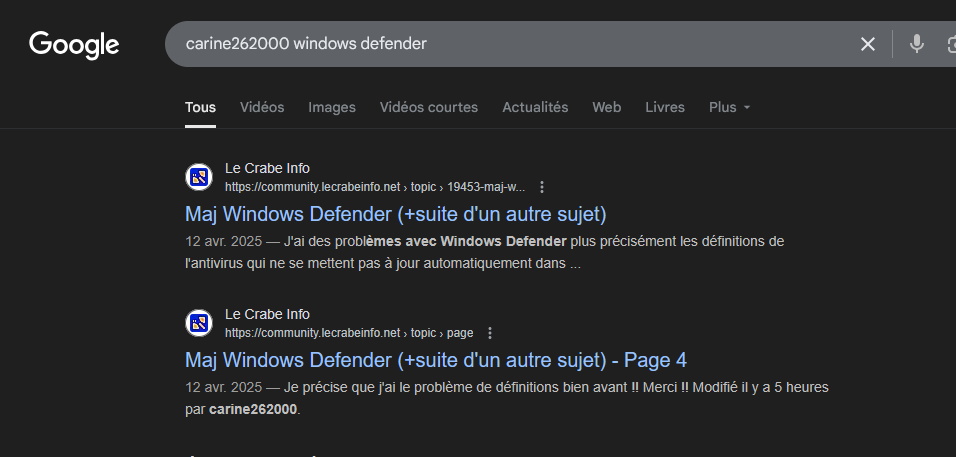The width and height of the screenshot is (956, 457).
Task: Switch to the Images tab
Action: point(332,107)
